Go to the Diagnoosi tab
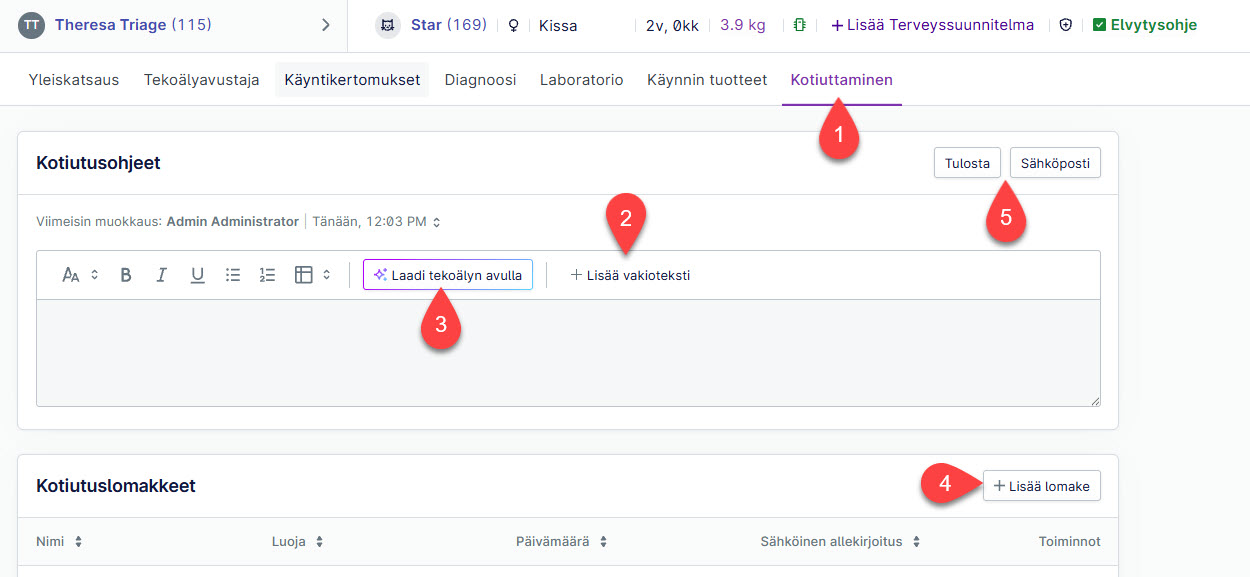Screen dimensions: 1250x577 coord(480,80)
